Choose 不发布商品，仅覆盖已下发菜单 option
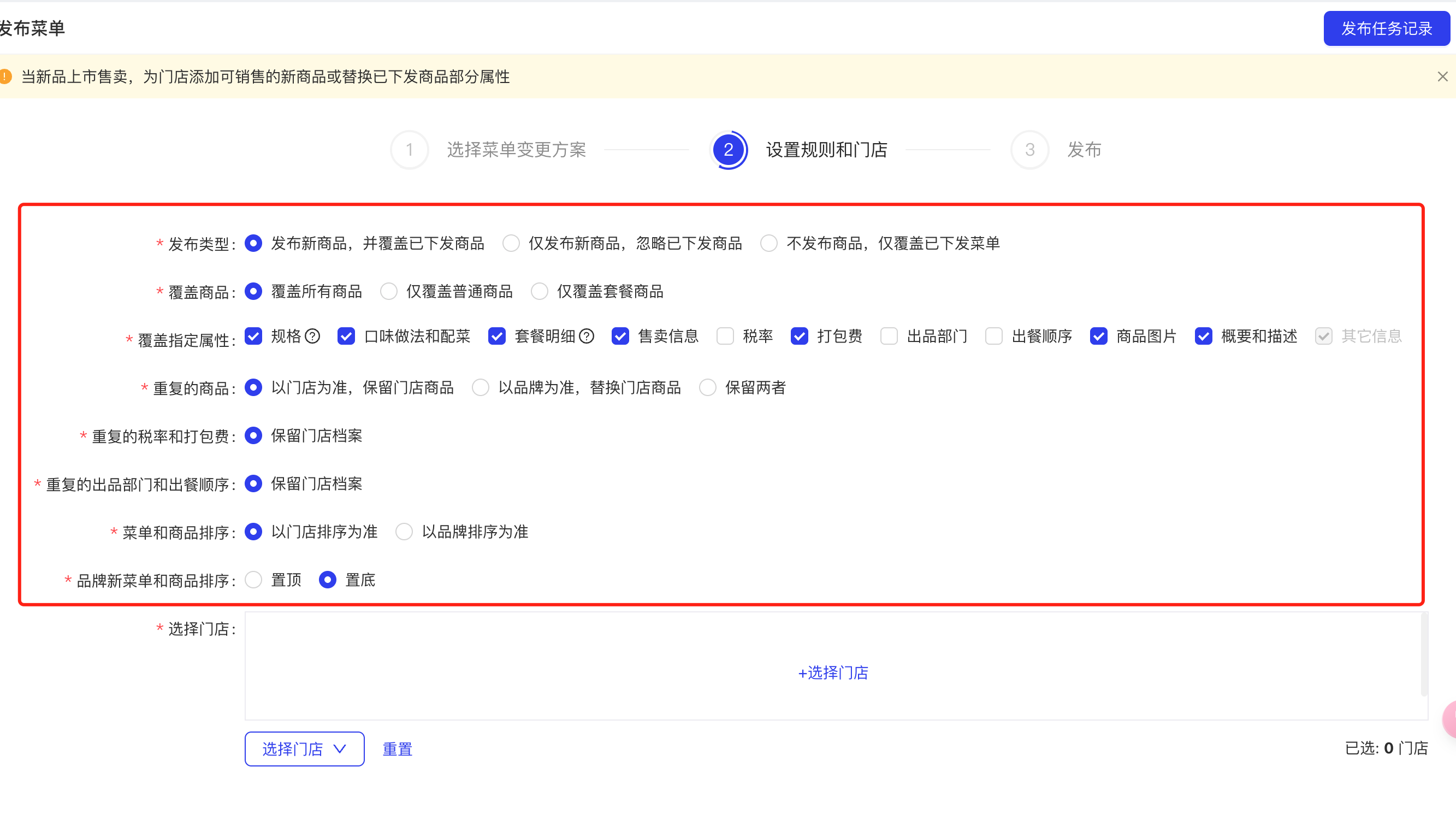Image resolution: width=1456 pixels, height=814 pixels. coord(769,243)
